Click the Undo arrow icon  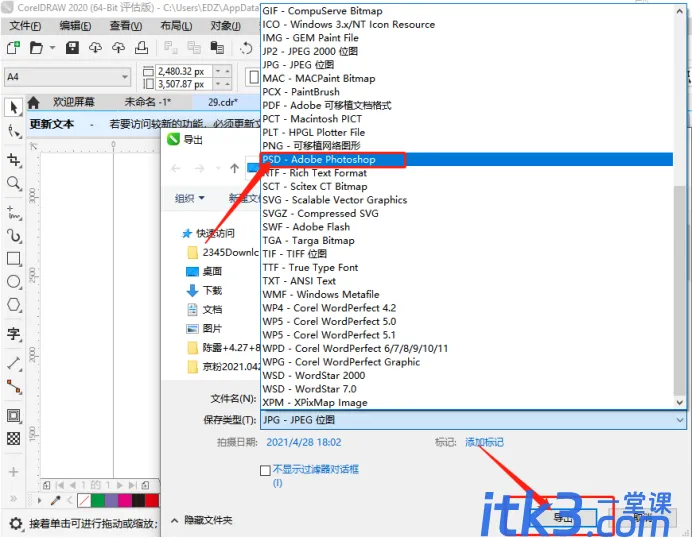tap(246, 47)
